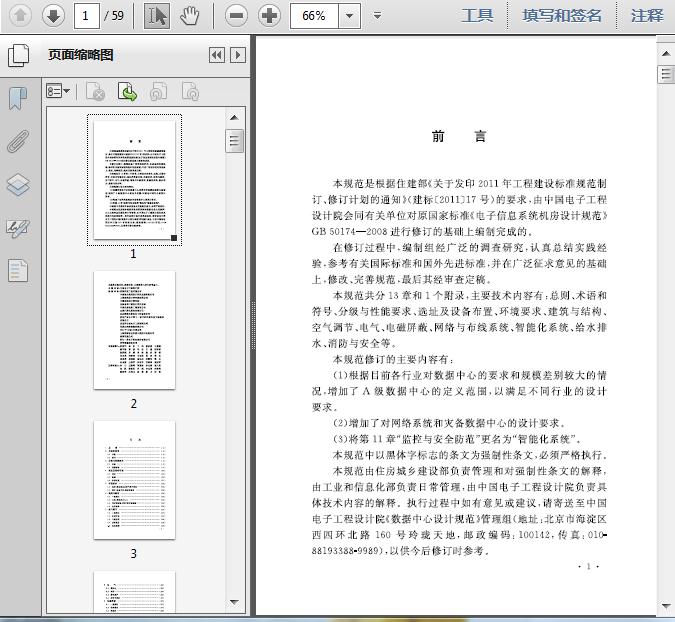The width and height of the screenshot is (675, 622).
Task: Click the 前言 heading text
Action: [459, 136]
